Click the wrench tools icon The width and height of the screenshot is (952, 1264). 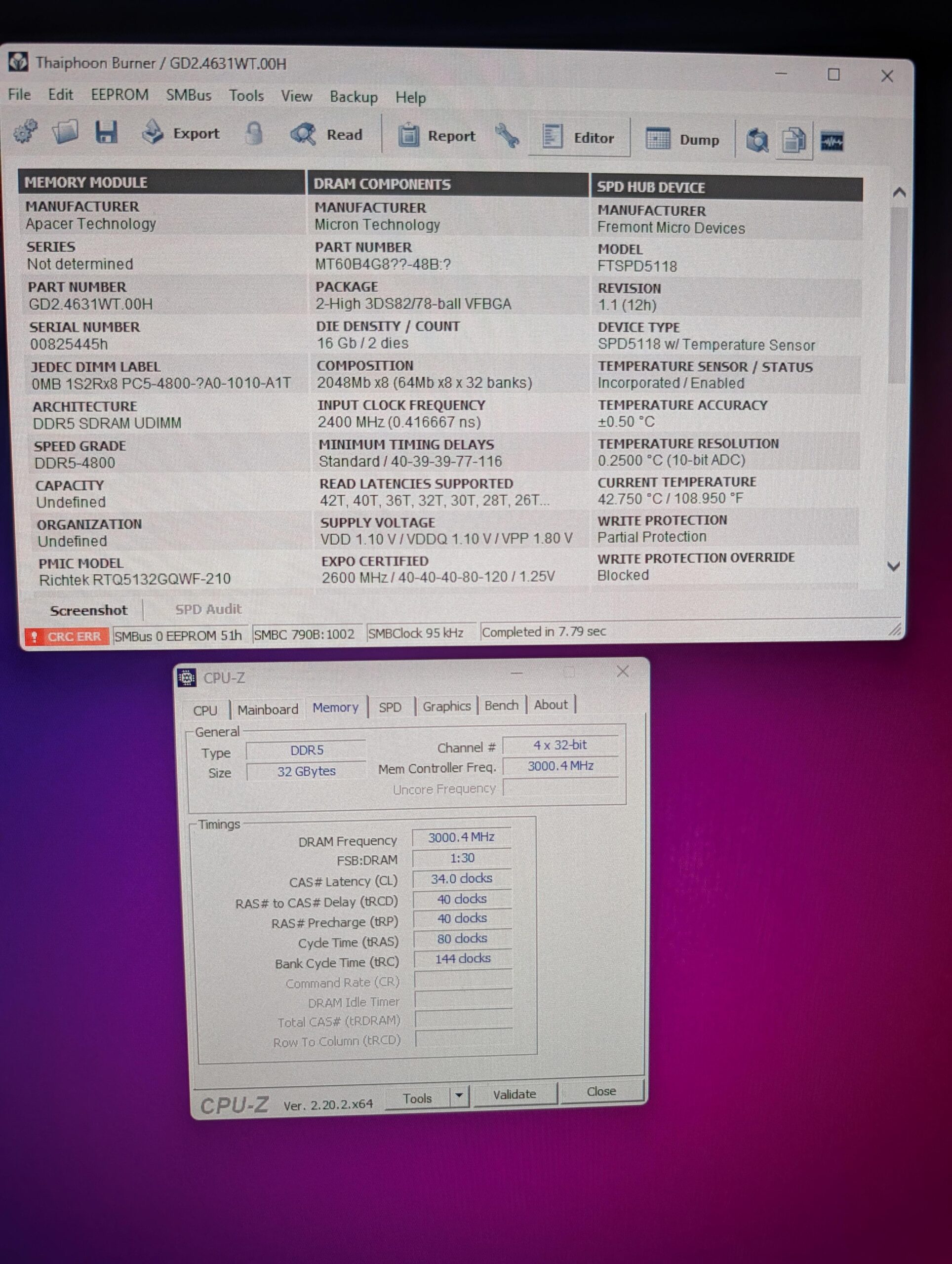tap(507, 137)
